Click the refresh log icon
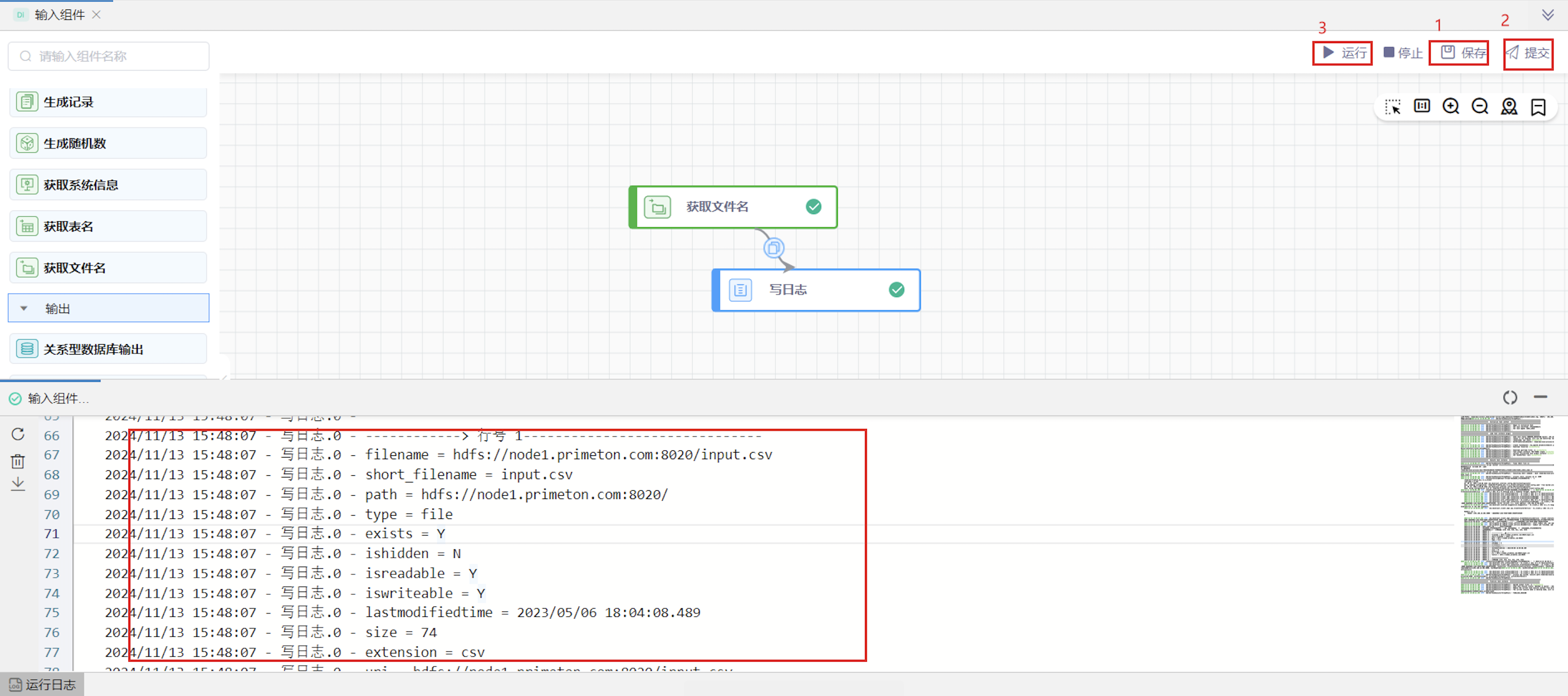Screen dimensions: 1568x696 tap(18, 434)
